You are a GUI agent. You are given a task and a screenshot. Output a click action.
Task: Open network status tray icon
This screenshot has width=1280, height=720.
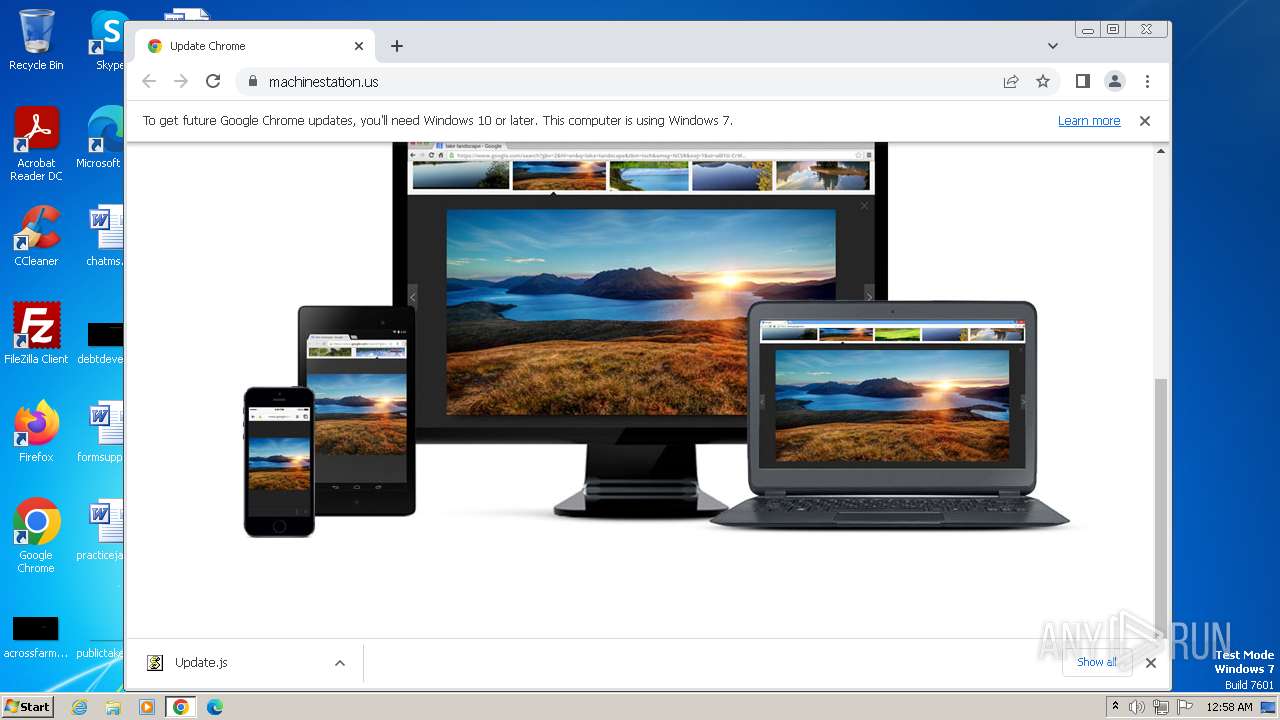[x=1160, y=707]
